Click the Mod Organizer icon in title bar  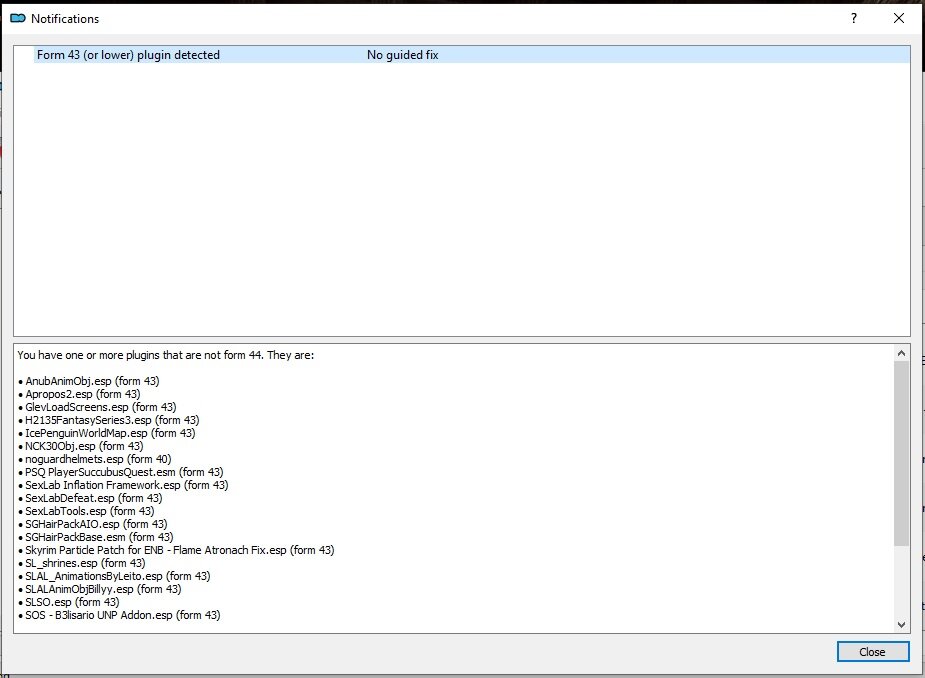(x=18, y=18)
